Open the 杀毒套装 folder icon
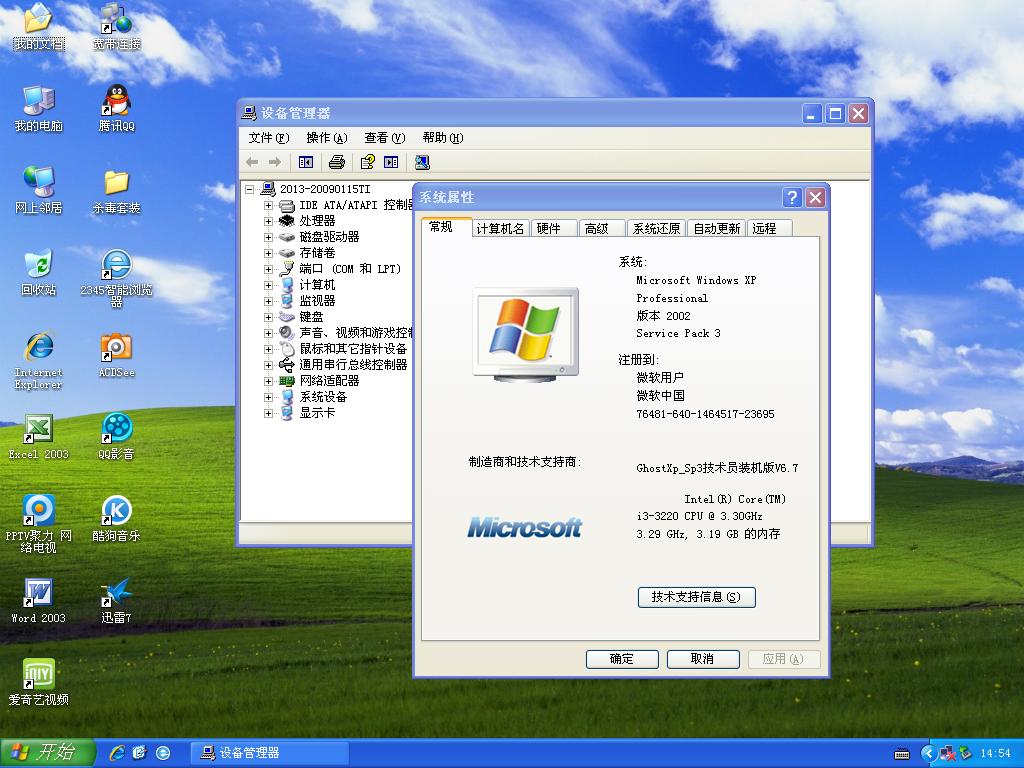The image size is (1024, 768). click(116, 190)
